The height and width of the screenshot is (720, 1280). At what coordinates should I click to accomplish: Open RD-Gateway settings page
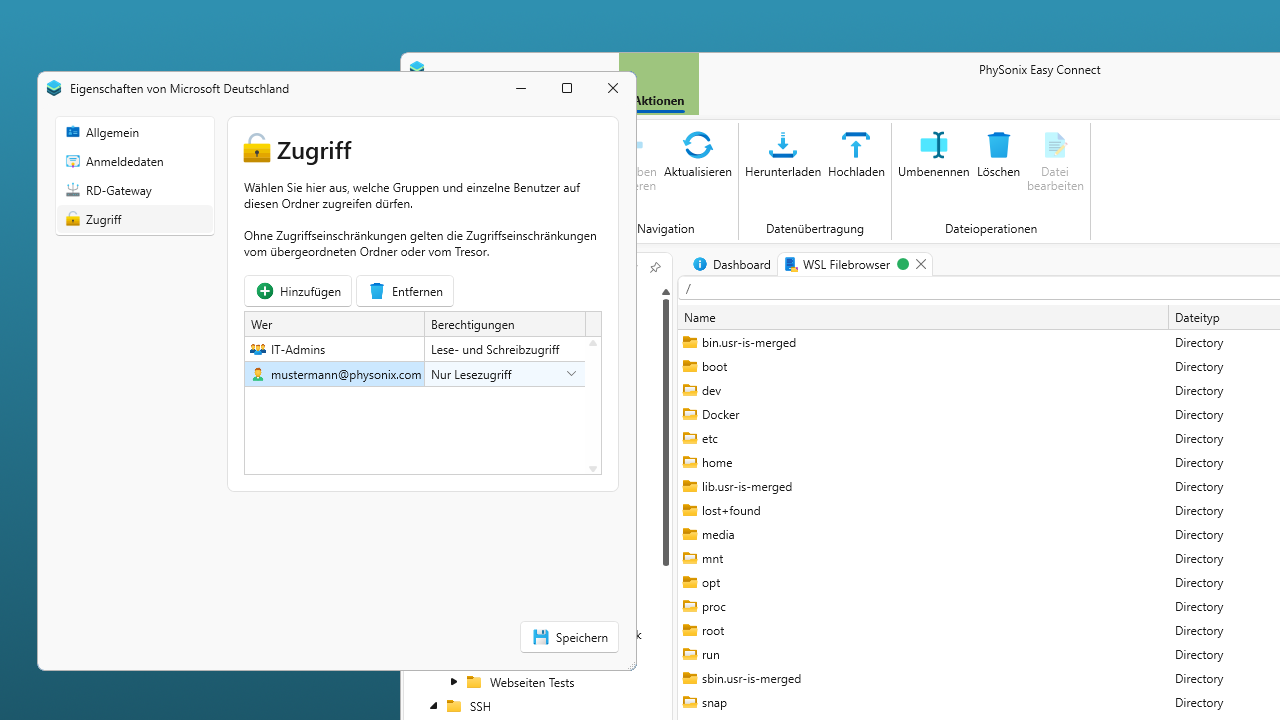pyautogui.click(x=118, y=190)
